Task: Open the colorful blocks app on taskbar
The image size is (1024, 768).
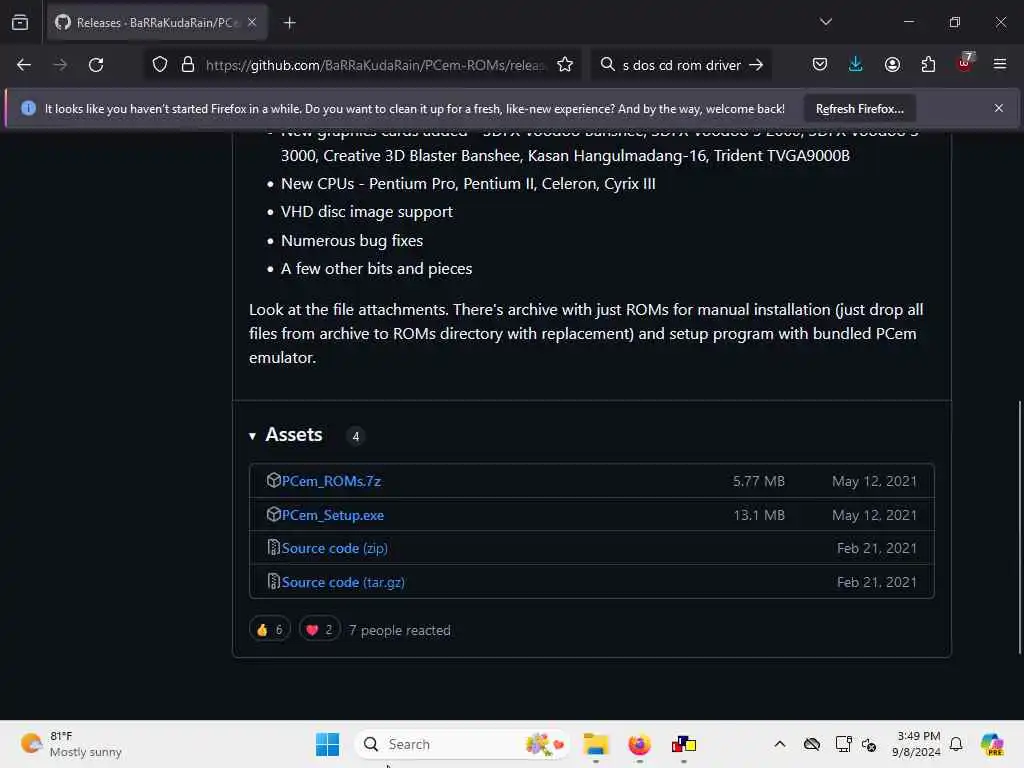Action: point(684,744)
